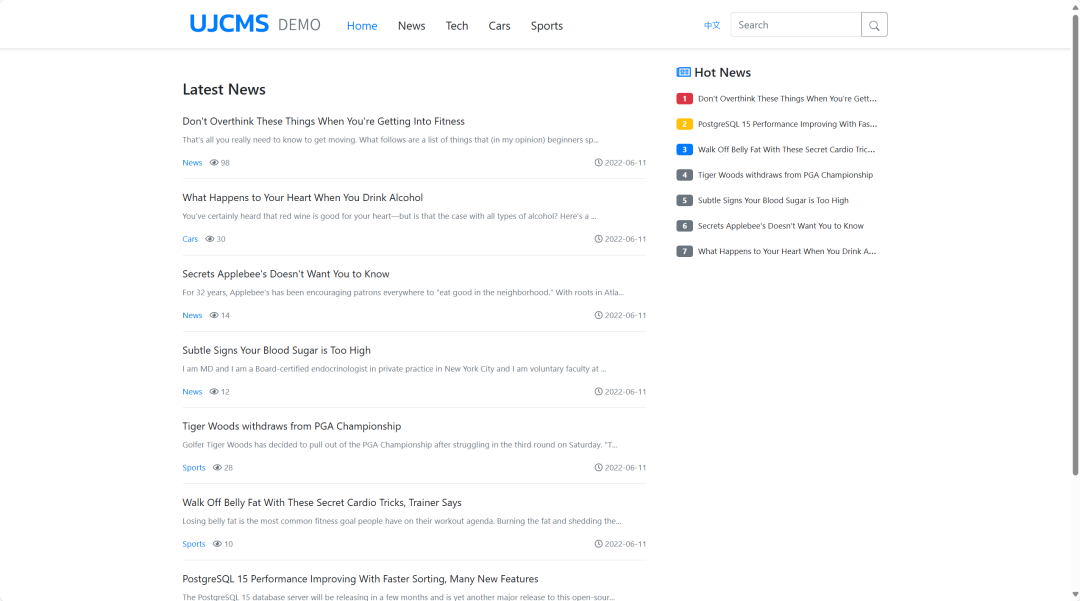Click the clock icon on the Applebee's article

click(x=599, y=315)
